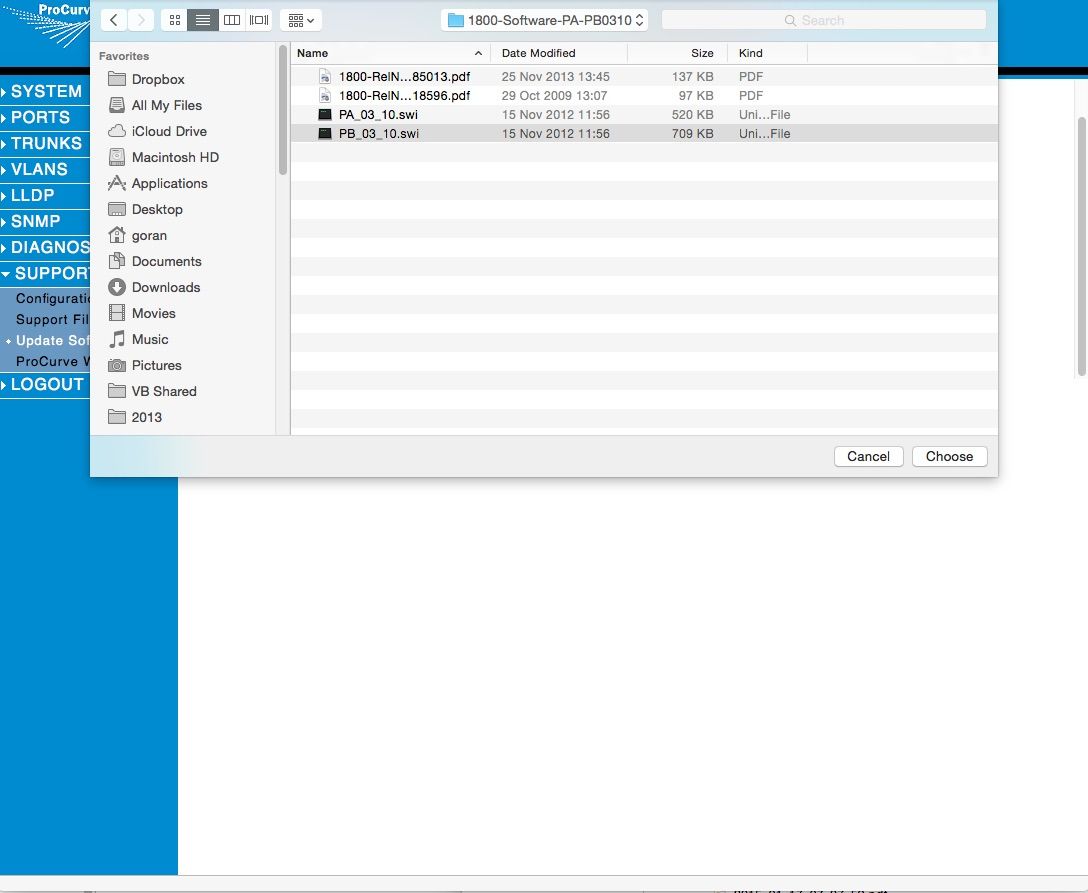Switch to icon view

(x=175, y=20)
